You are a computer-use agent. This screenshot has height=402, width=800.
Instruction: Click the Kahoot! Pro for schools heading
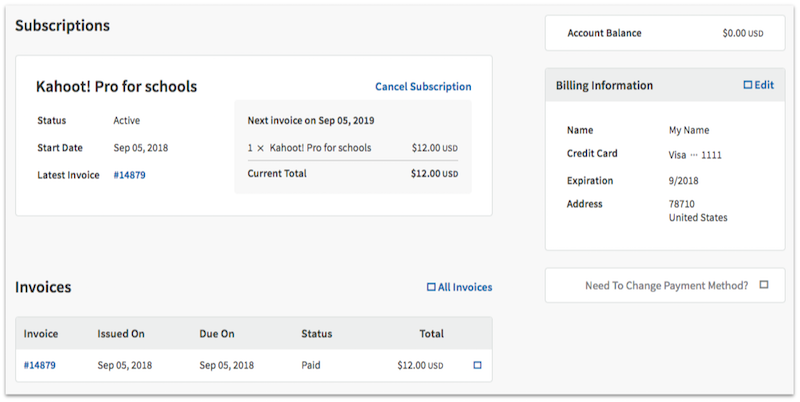click(116, 87)
